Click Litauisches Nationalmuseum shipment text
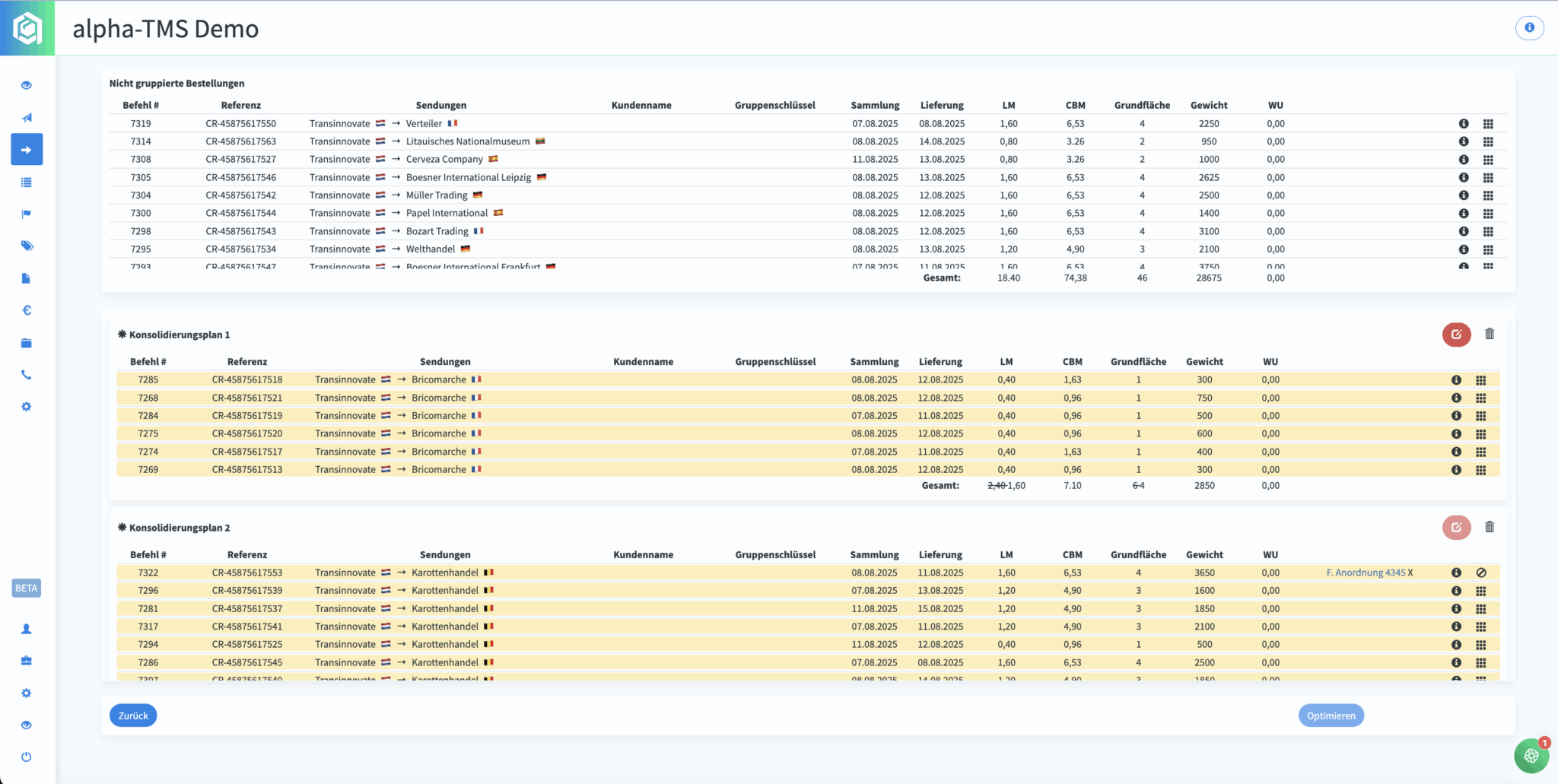Image resolution: width=1558 pixels, height=784 pixels. coord(468,141)
